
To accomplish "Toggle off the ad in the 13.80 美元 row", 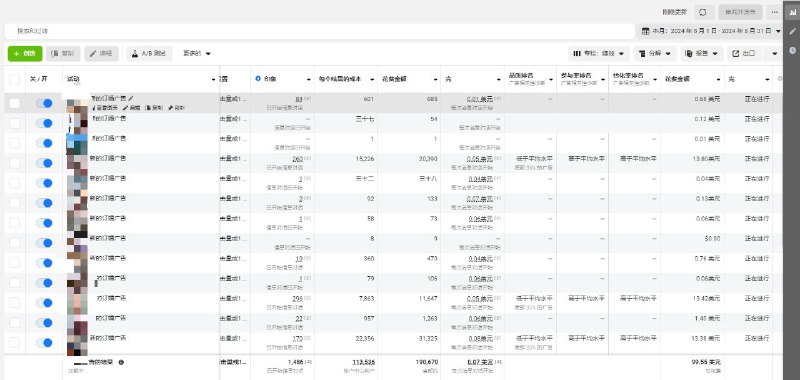I will pos(44,163).
